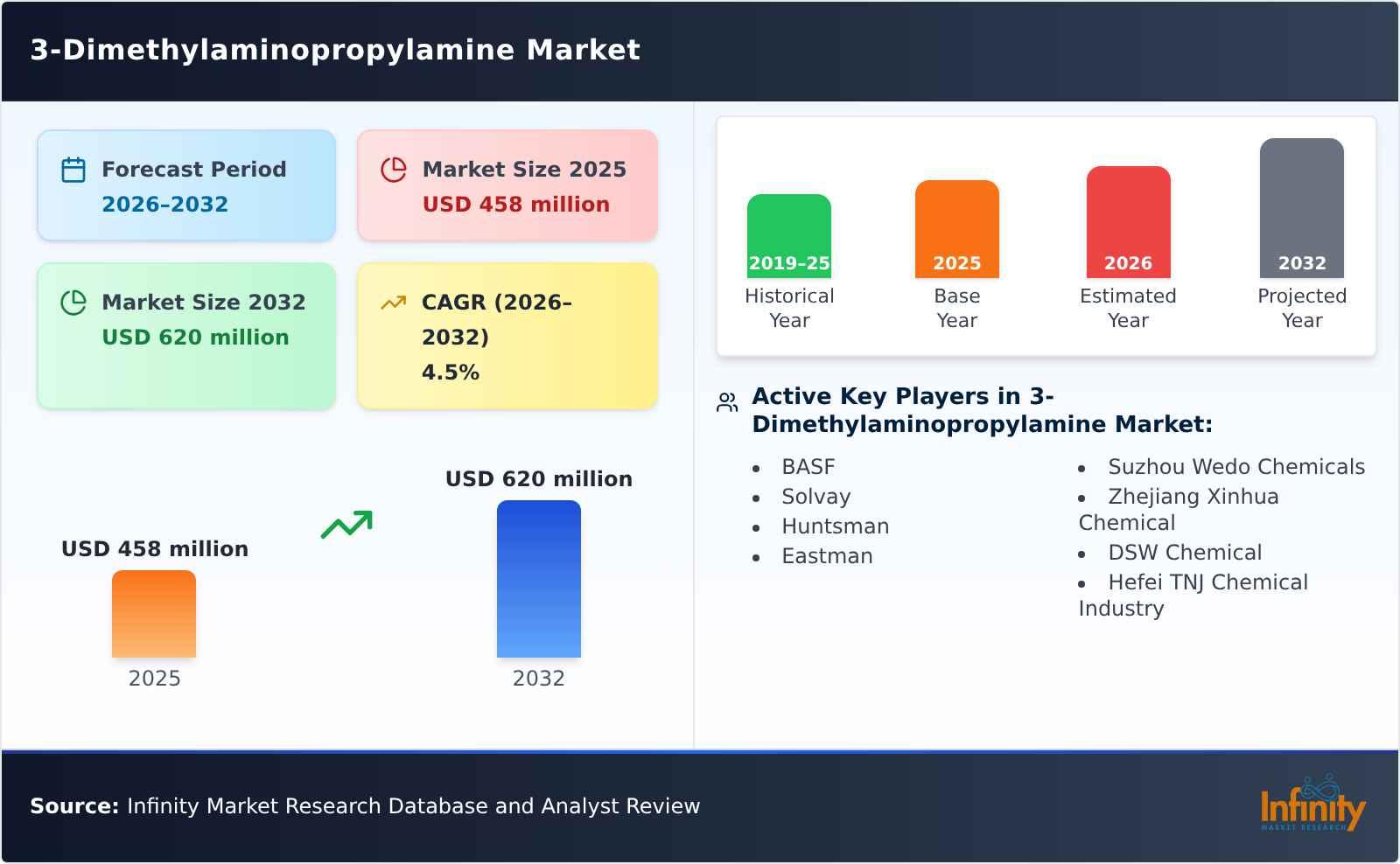Click the Forecast Period 2026–2032 card
The width and height of the screenshot is (1400, 864).
coord(186,184)
